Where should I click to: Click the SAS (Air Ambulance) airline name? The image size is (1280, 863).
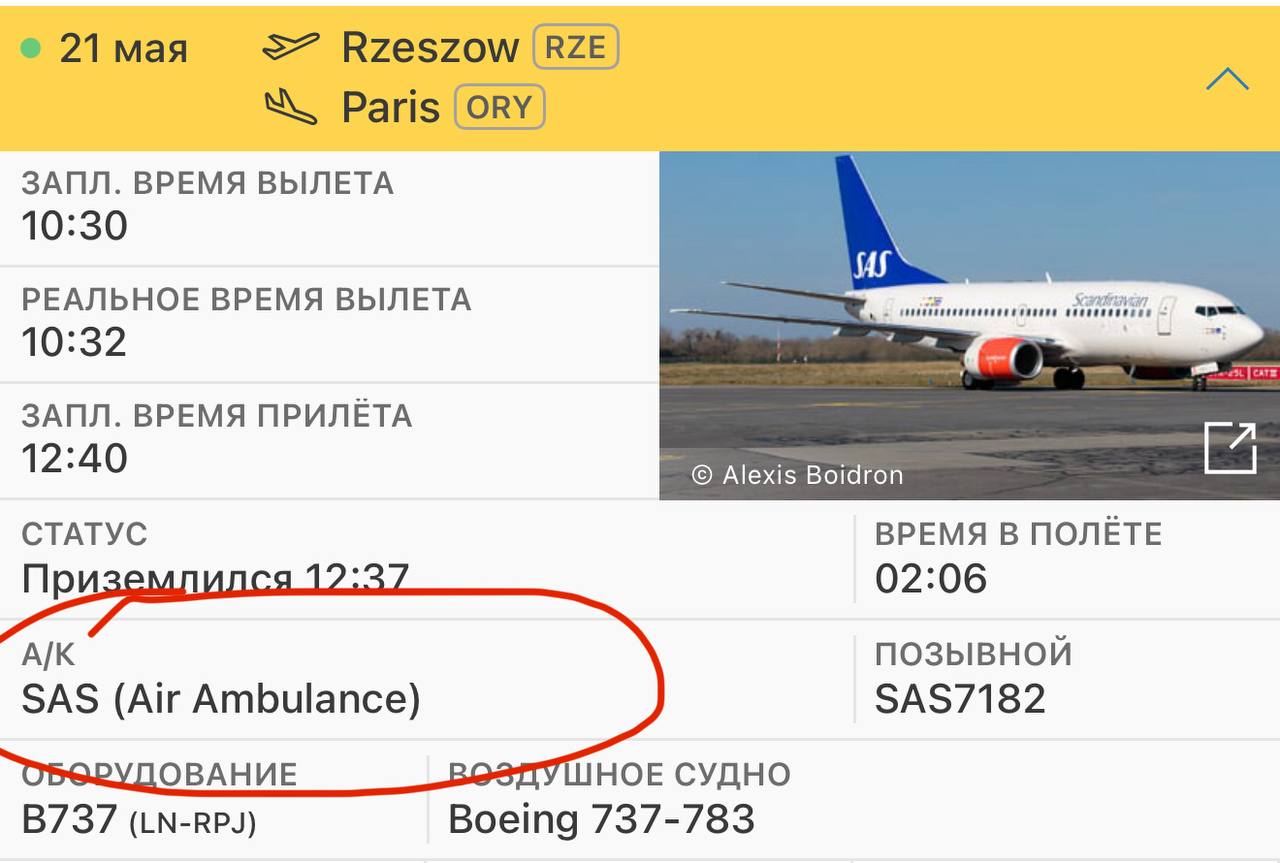point(221,698)
